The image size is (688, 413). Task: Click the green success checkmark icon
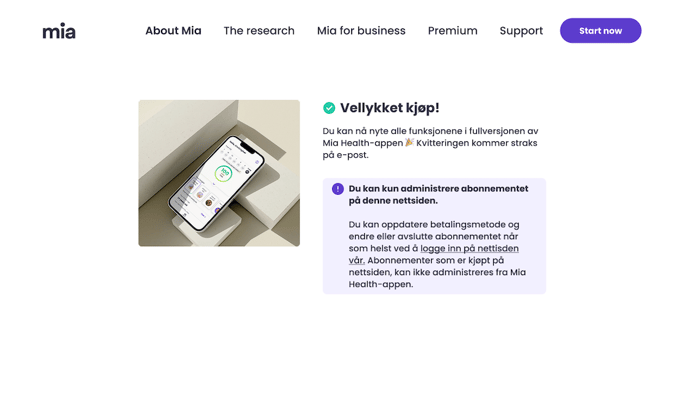pyautogui.click(x=329, y=108)
